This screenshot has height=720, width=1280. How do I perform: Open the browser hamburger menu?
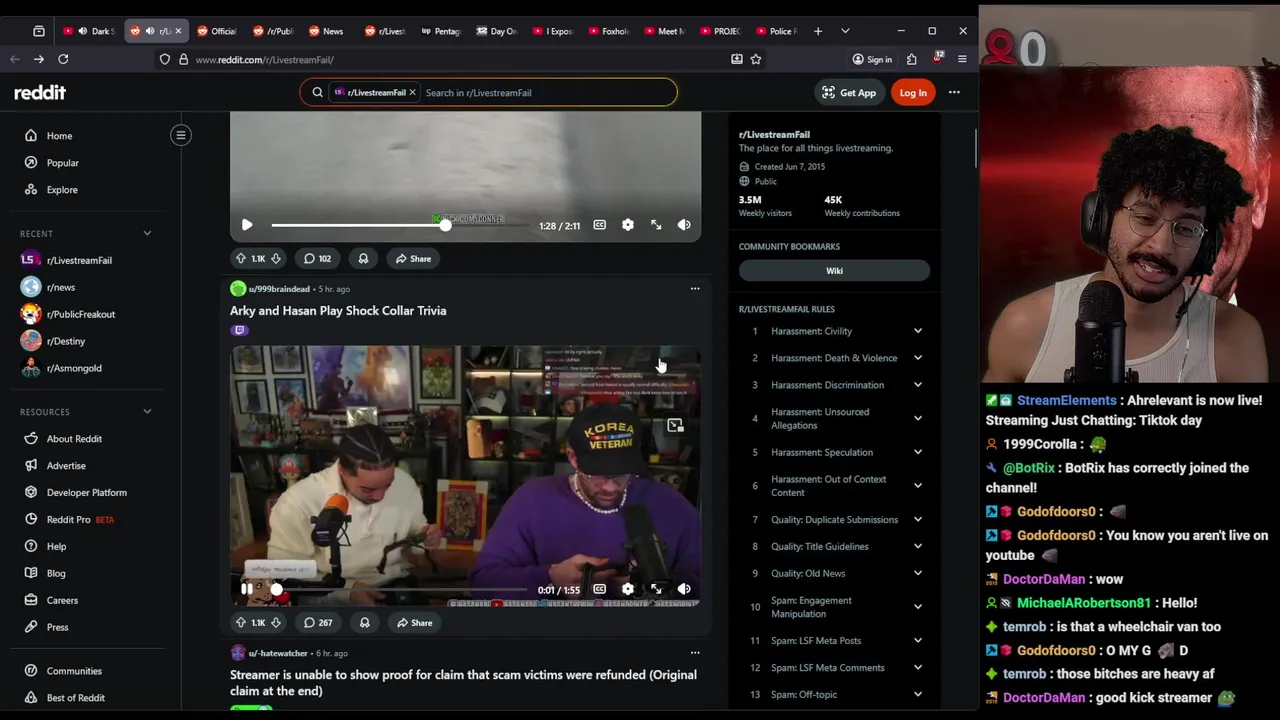pyautogui.click(x=962, y=59)
